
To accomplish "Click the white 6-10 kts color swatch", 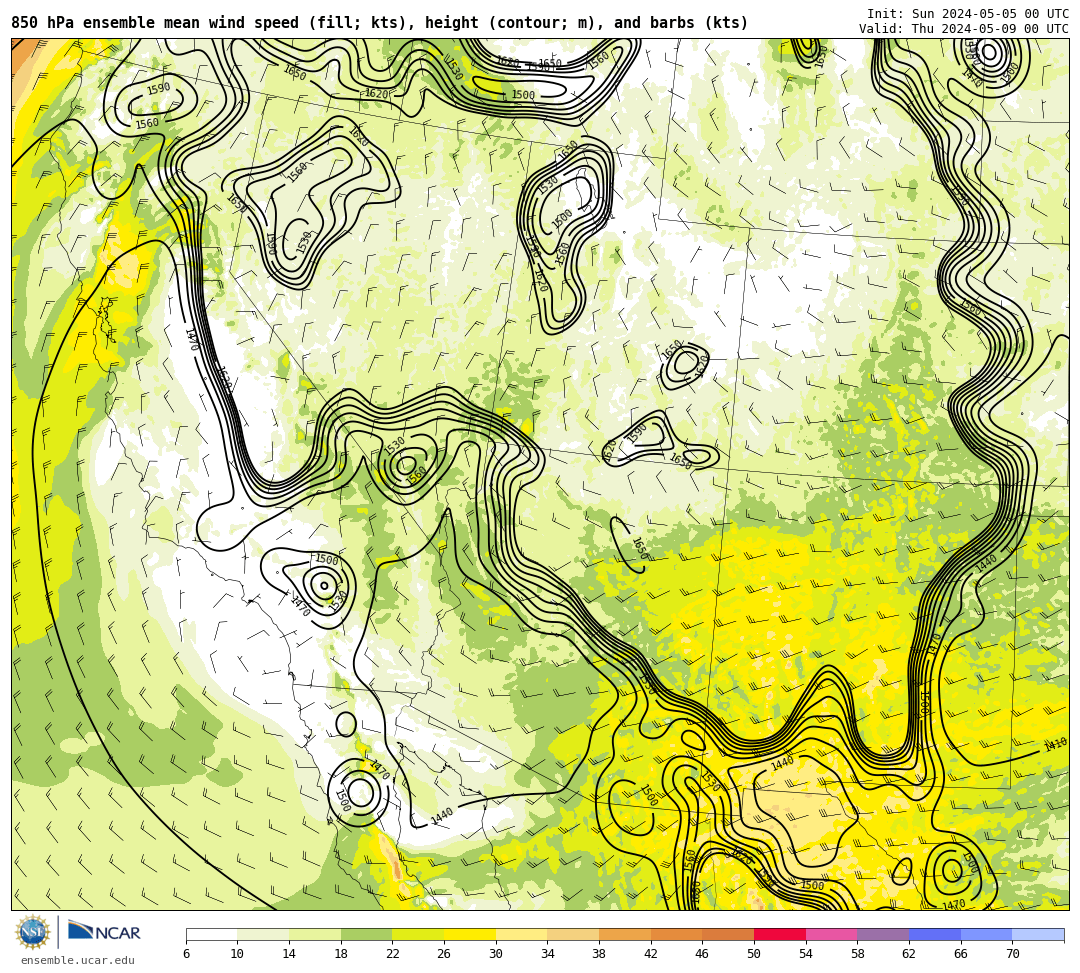I will (211, 934).
